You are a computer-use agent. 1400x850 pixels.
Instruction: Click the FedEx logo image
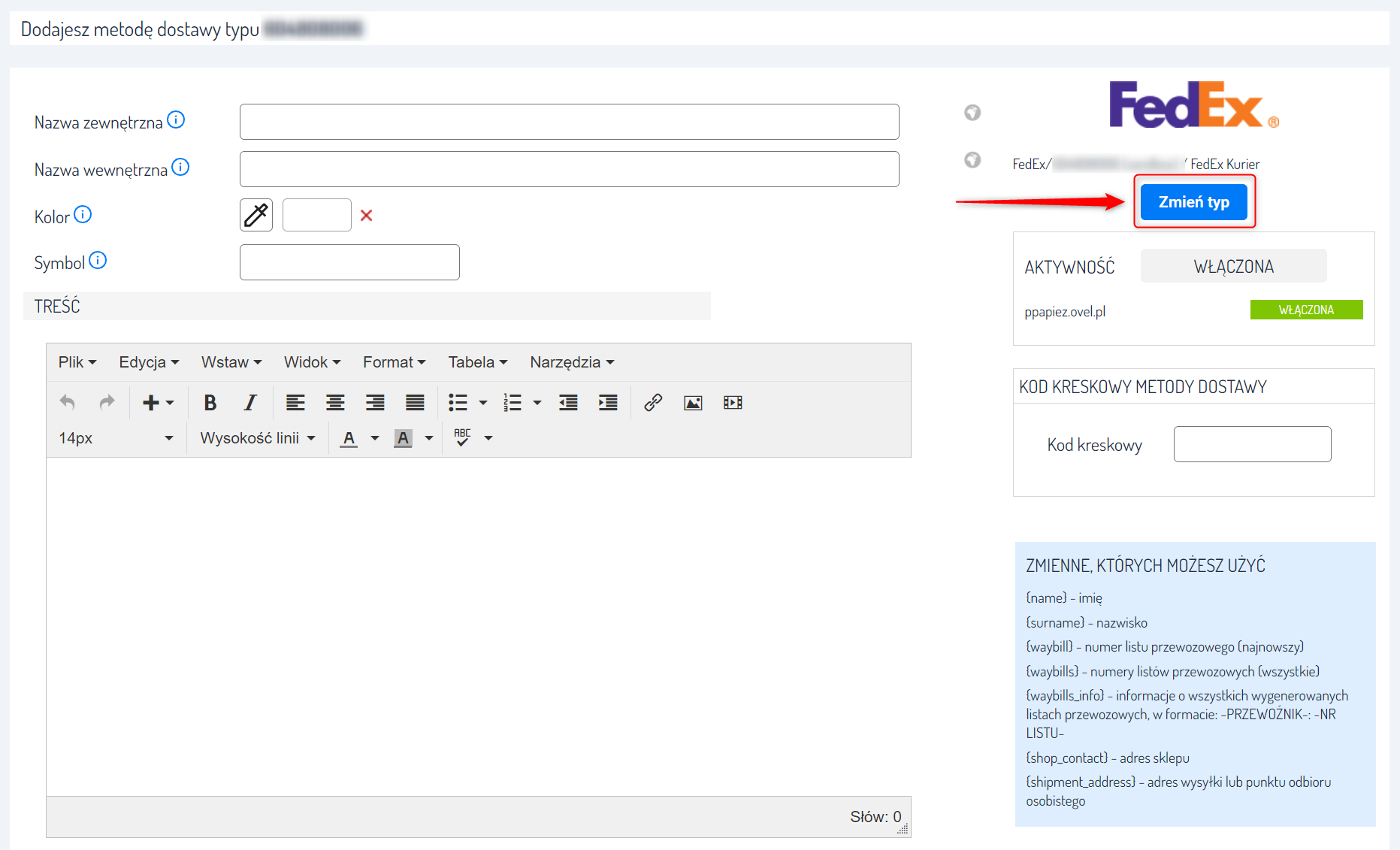click(x=1194, y=104)
